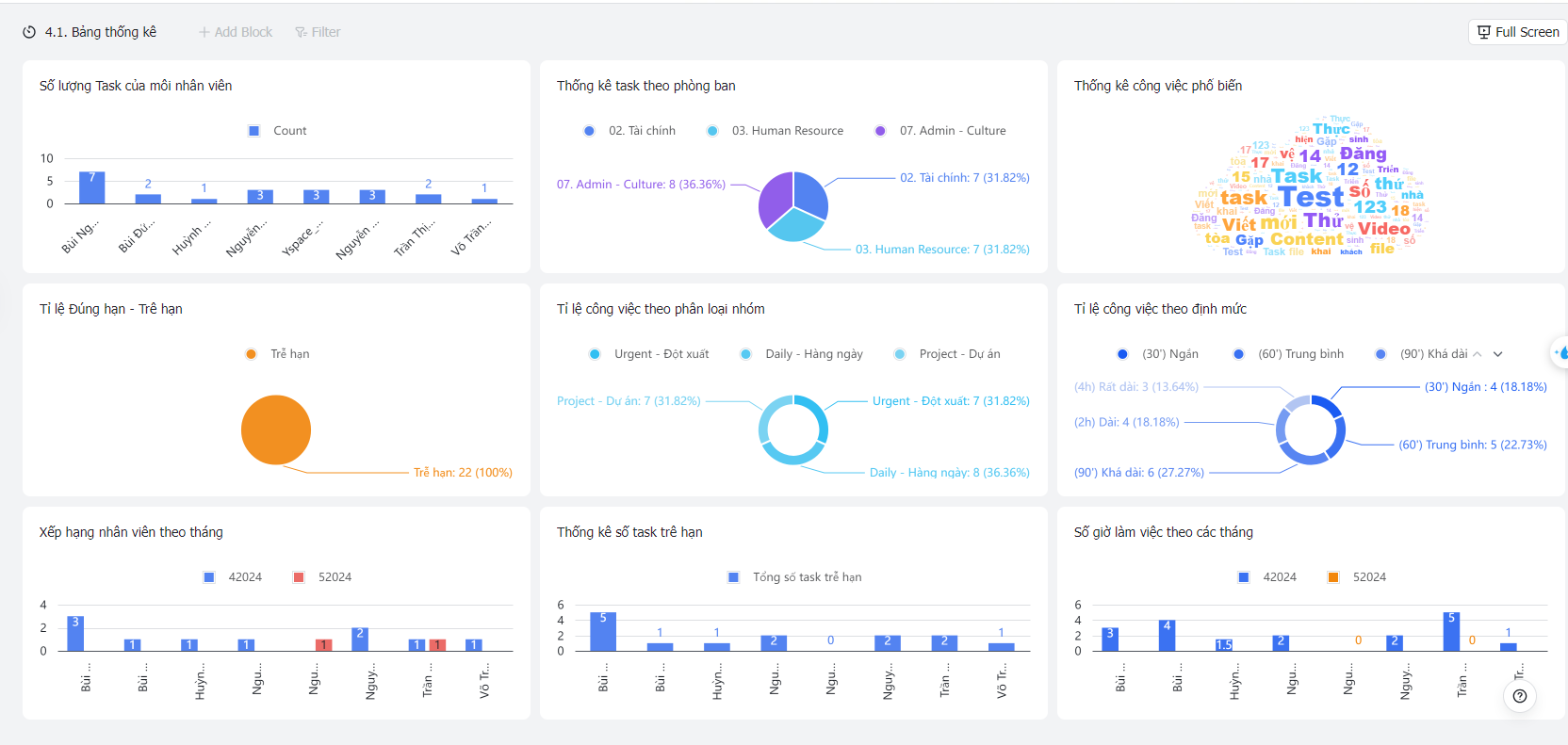Image resolution: width=1568 pixels, height=745 pixels.
Task: Click label Project - Dự án: 7 (31.82%)
Action: (x=629, y=401)
